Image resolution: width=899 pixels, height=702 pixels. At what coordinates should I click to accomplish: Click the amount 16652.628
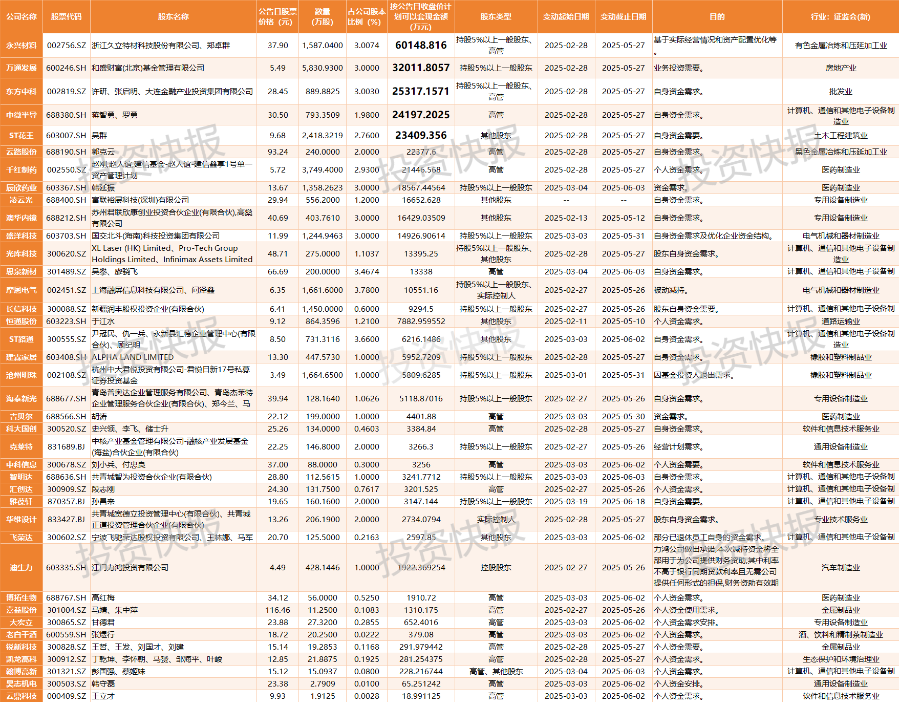click(421, 200)
